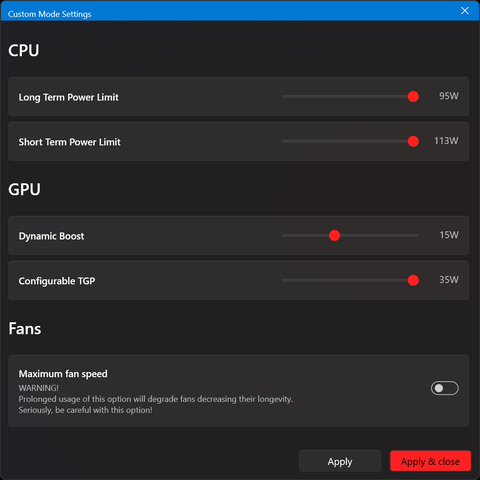Enable the Maximum fan speed toggle
The width and height of the screenshot is (480, 480).
(445, 388)
